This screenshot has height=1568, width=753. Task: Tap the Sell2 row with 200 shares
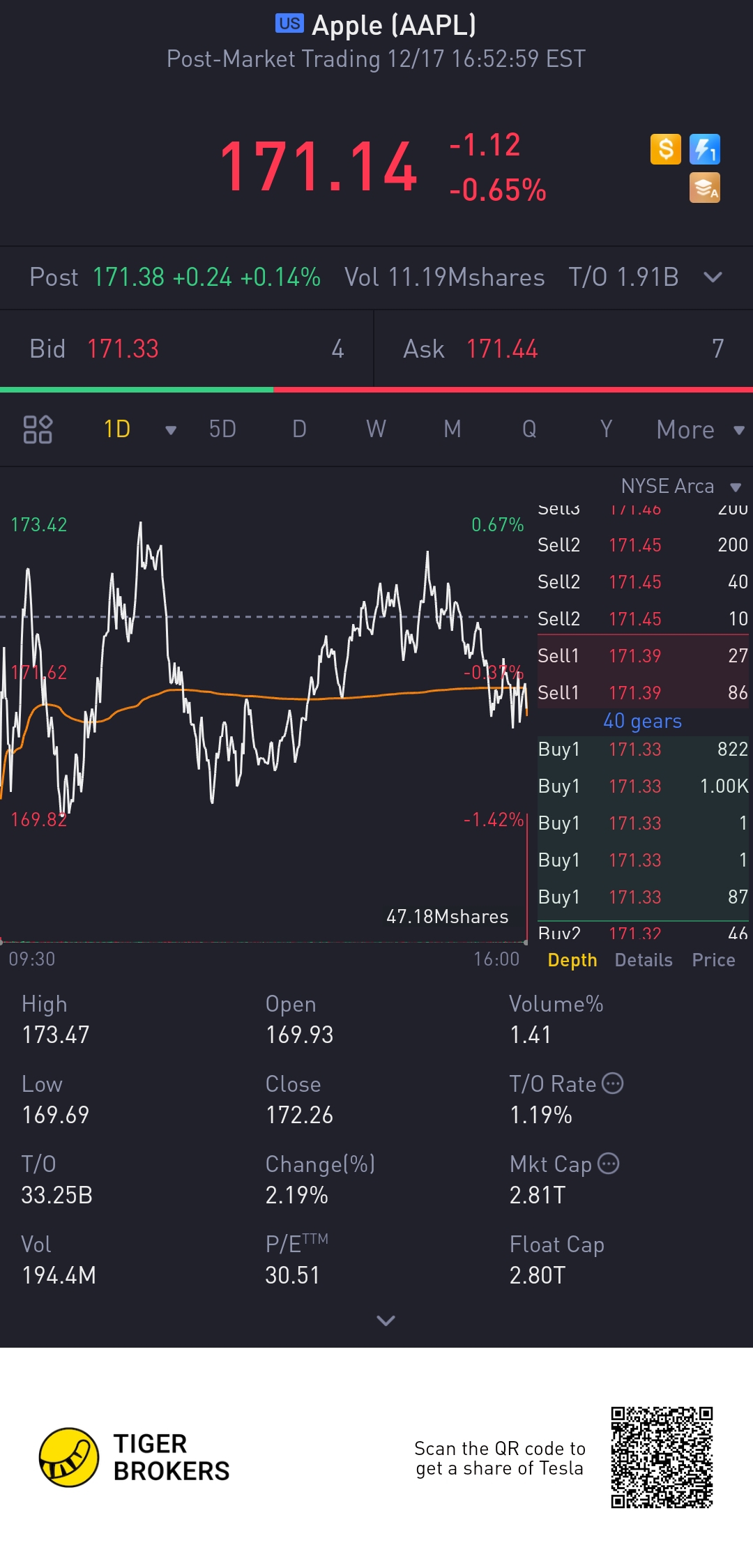(x=643, y=545)
